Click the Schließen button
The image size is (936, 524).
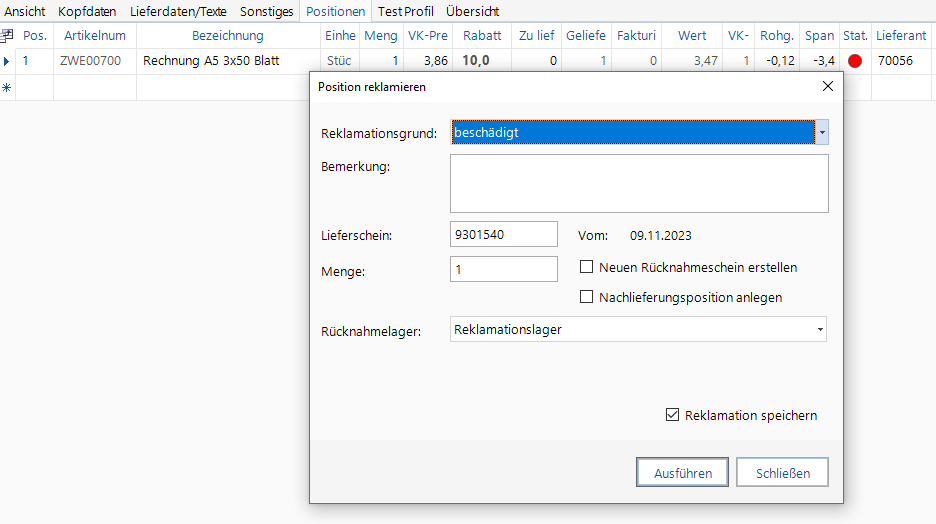click(x=782, y=473)
